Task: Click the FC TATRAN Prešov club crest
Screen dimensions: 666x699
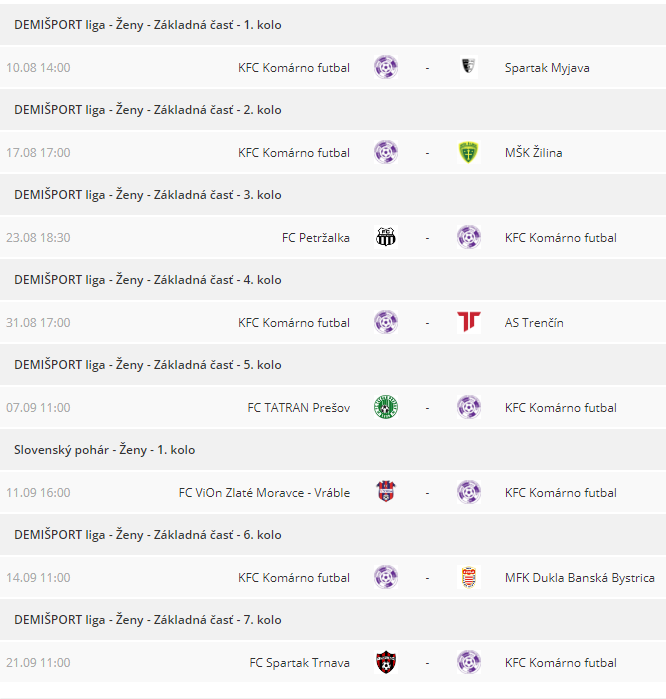Action: (x=386, y=408)
